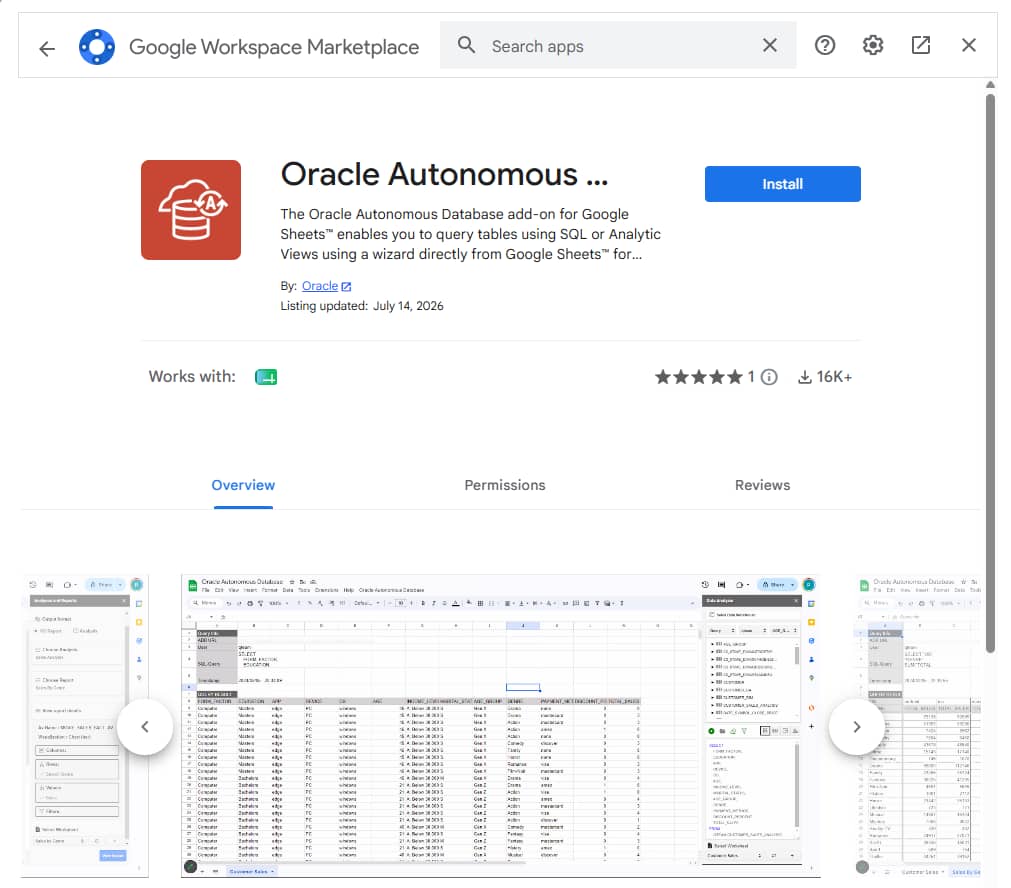
Task: Select the app description paragraph
Action: click(470, 234)
